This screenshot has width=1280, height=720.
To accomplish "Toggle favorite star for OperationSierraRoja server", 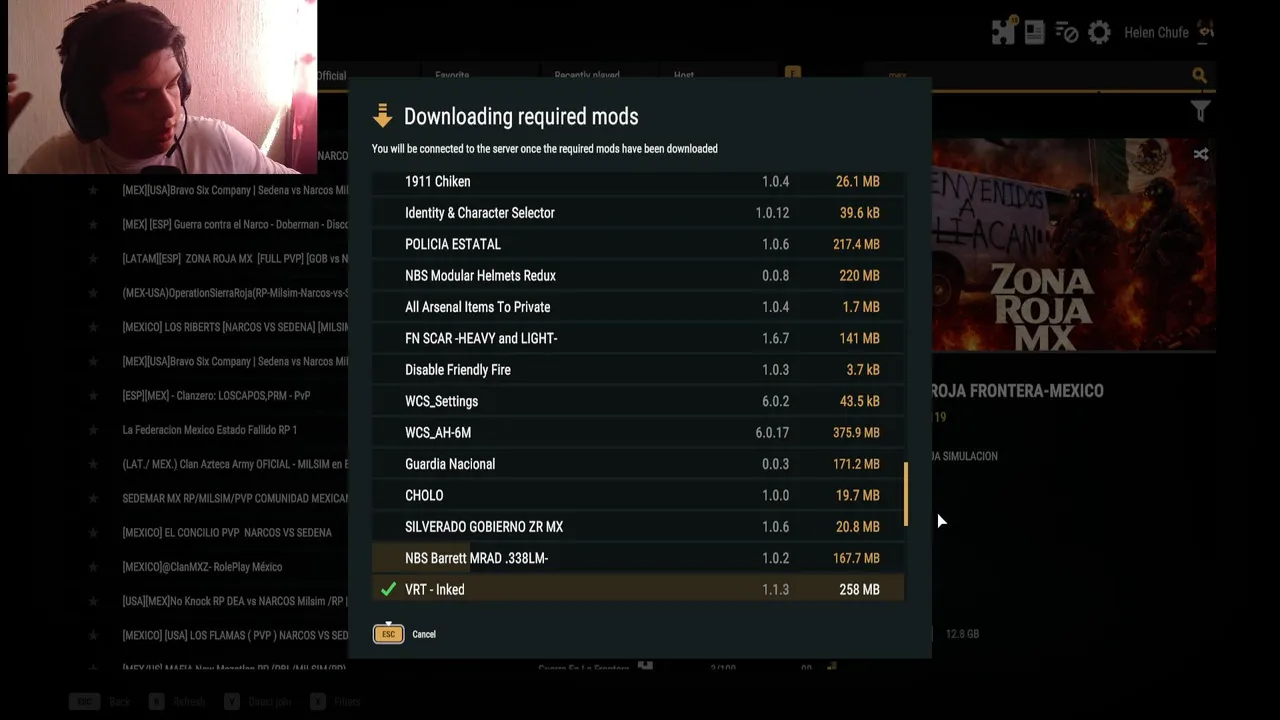I will [93, 293].
